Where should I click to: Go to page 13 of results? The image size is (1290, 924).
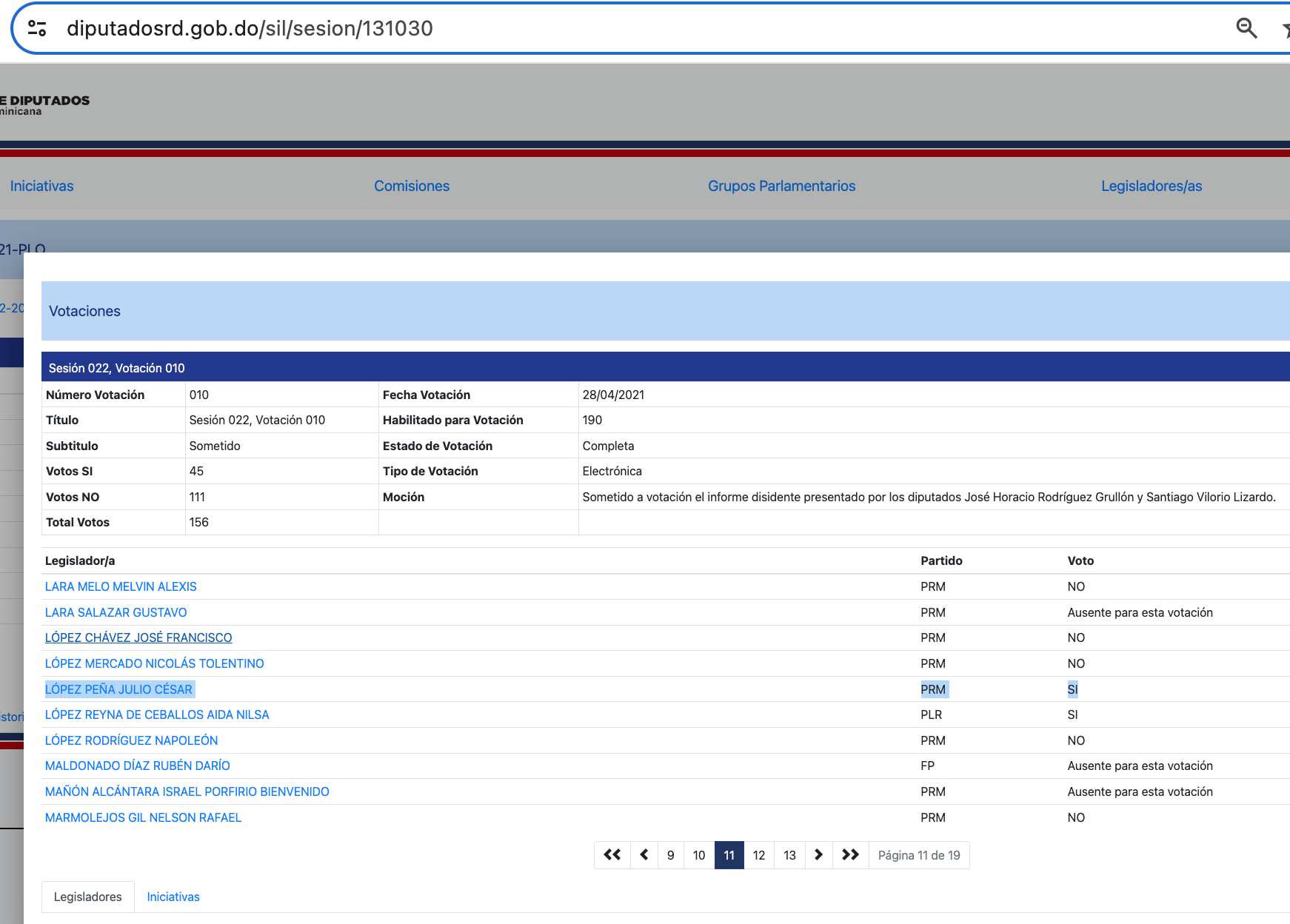click(790, 855)
